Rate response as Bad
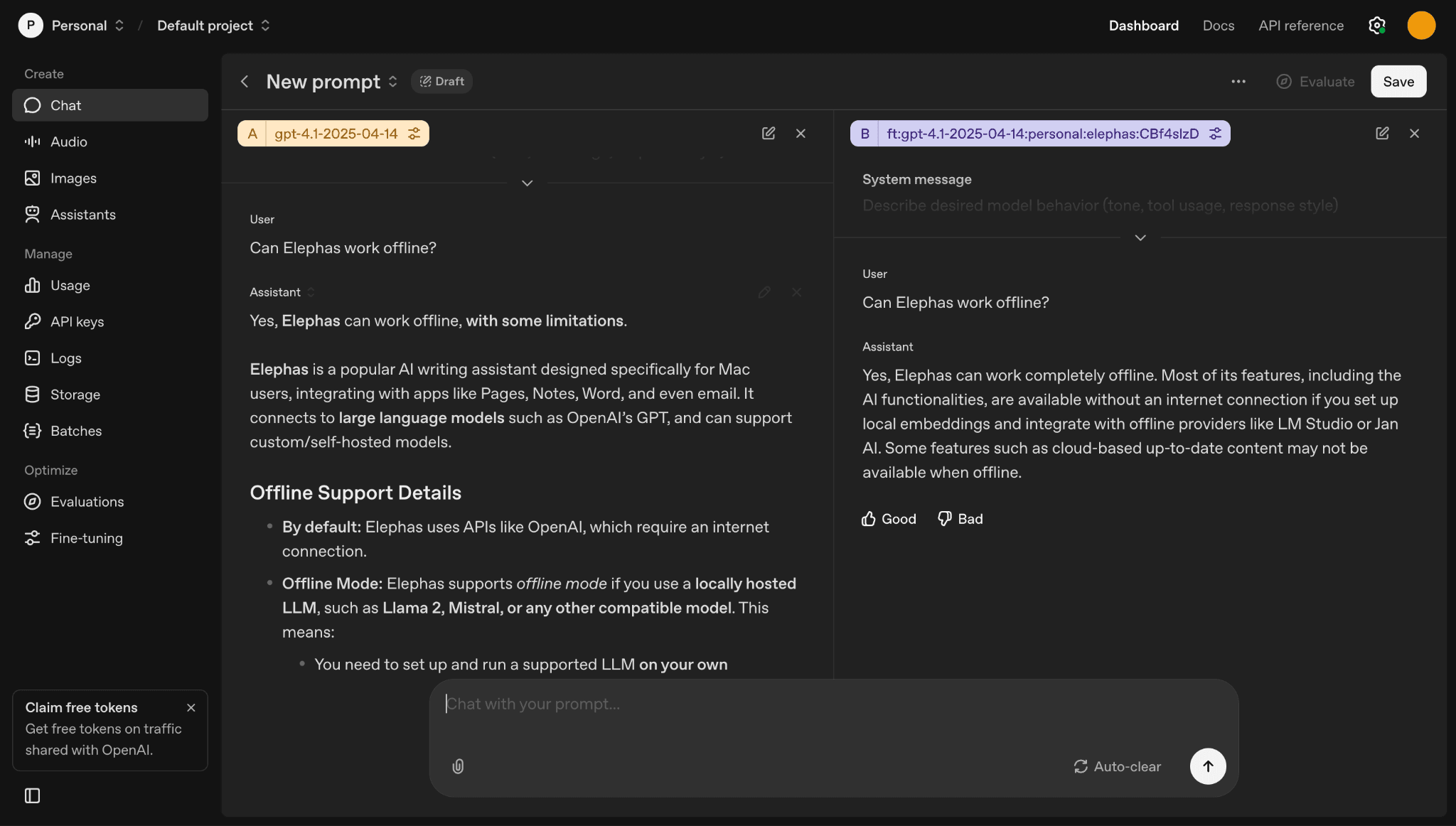This screenshot has height=826, width=1456. 960,519
